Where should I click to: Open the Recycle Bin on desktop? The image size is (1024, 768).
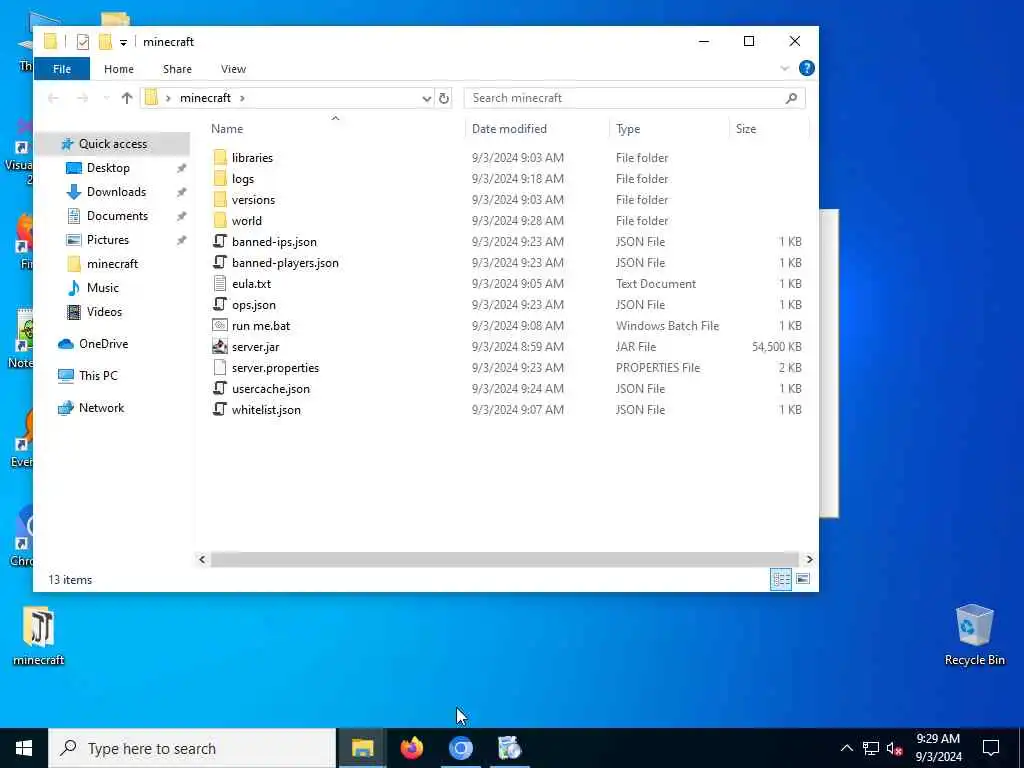pyautogui.click(x=974, y=635)
